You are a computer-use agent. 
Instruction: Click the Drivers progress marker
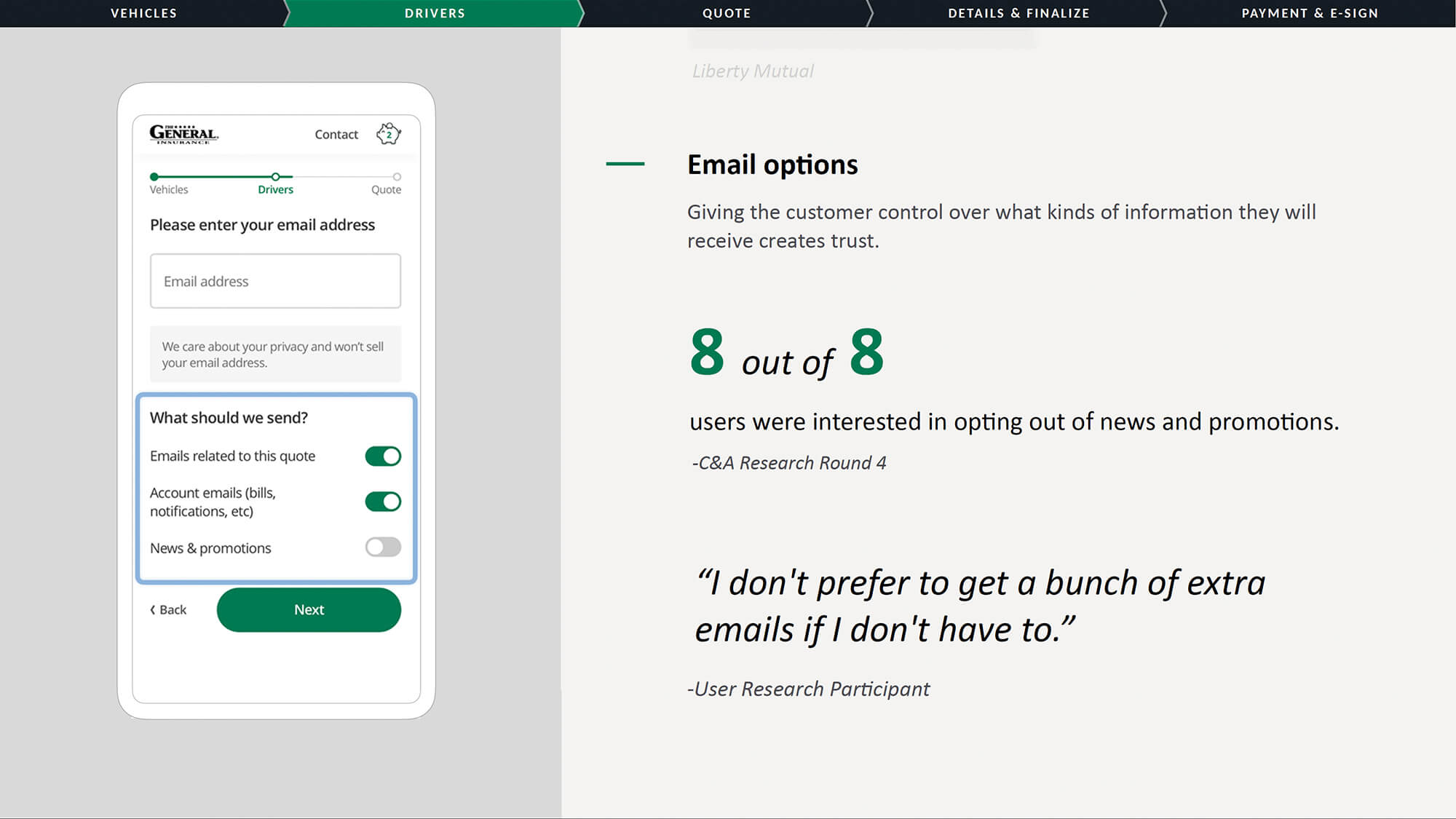(275, 177)
